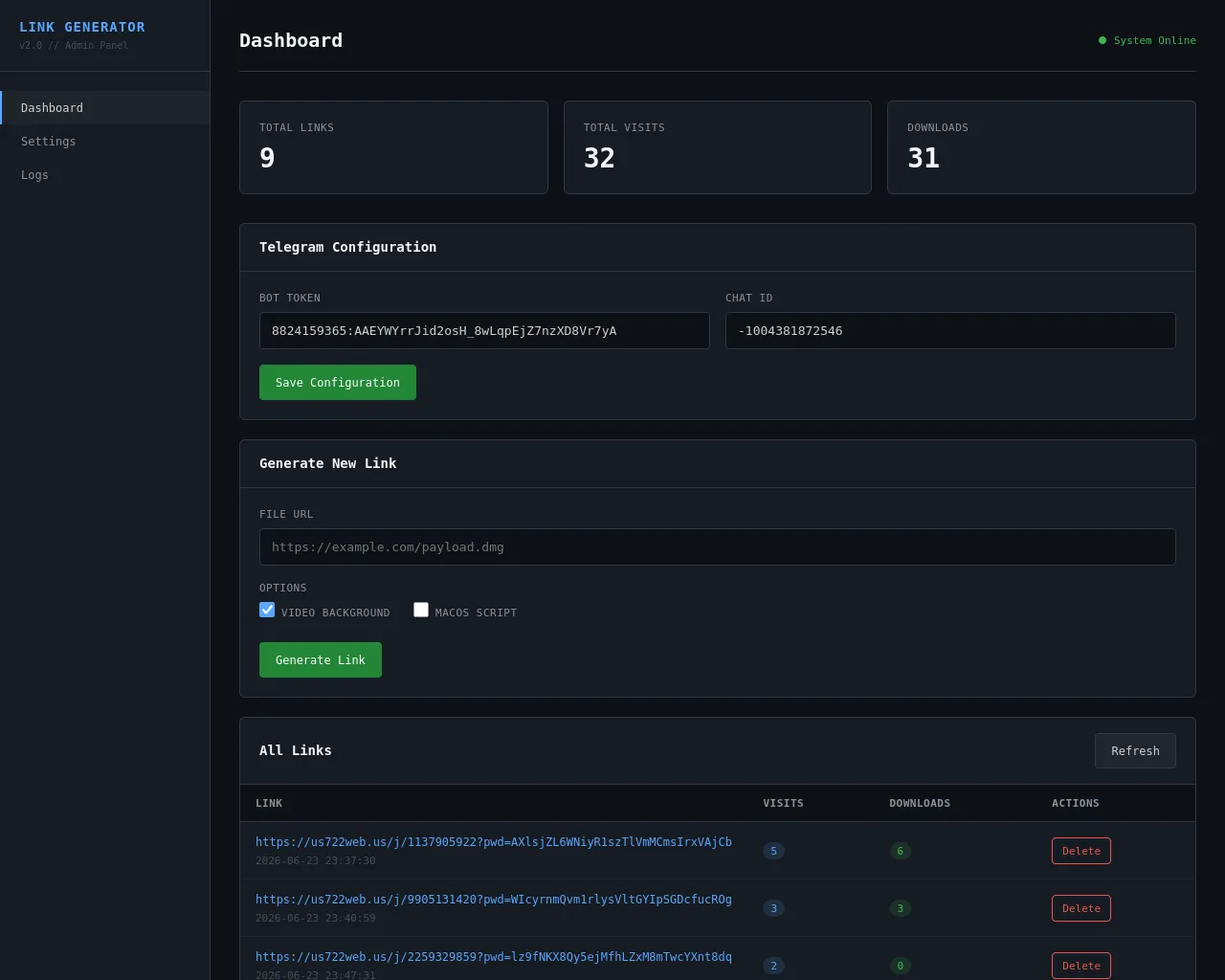Click the BOT TOKEN field label

pos(290,298)
